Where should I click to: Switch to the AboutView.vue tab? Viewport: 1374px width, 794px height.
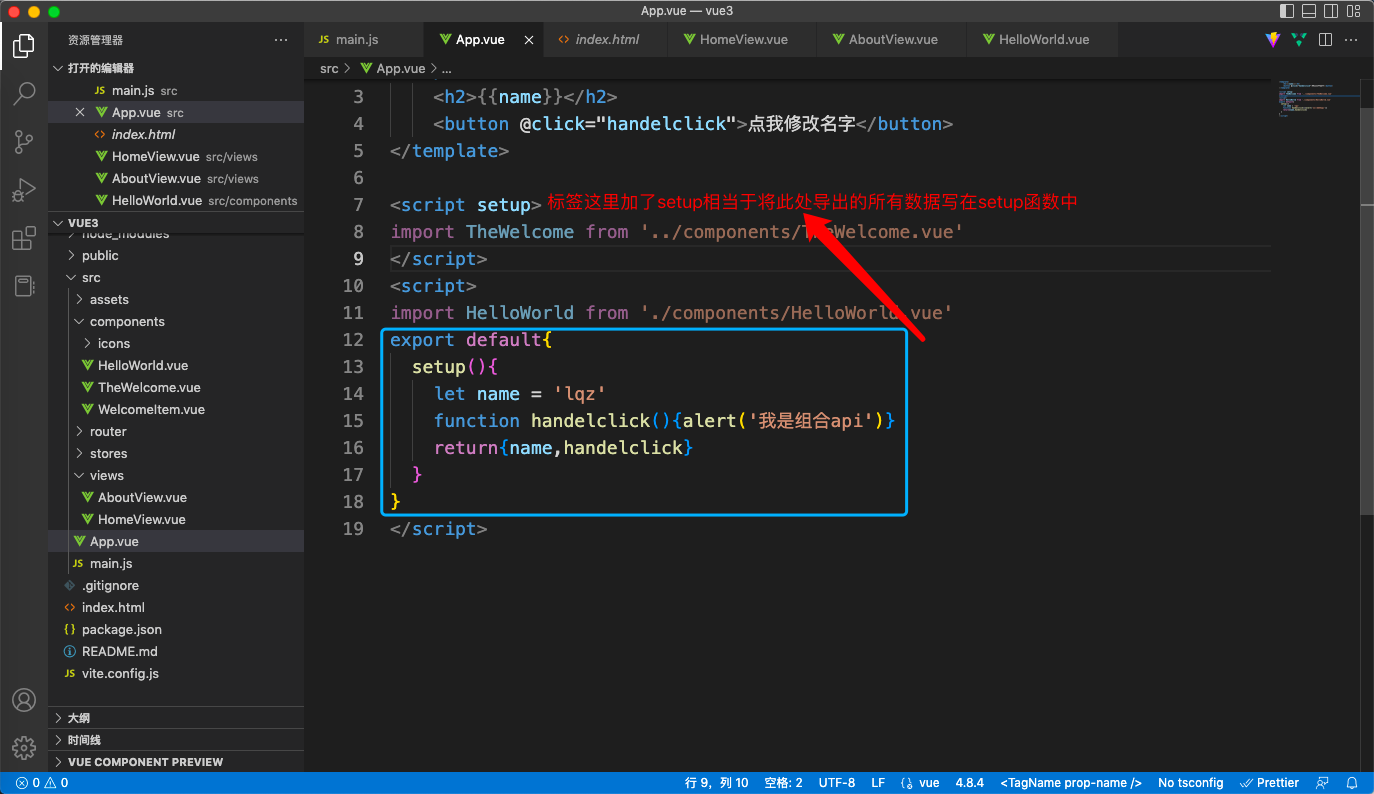coord(891,40)
